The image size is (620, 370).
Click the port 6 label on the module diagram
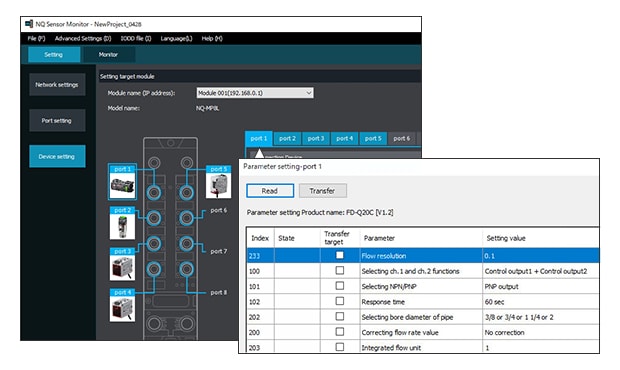coord(219,210)
